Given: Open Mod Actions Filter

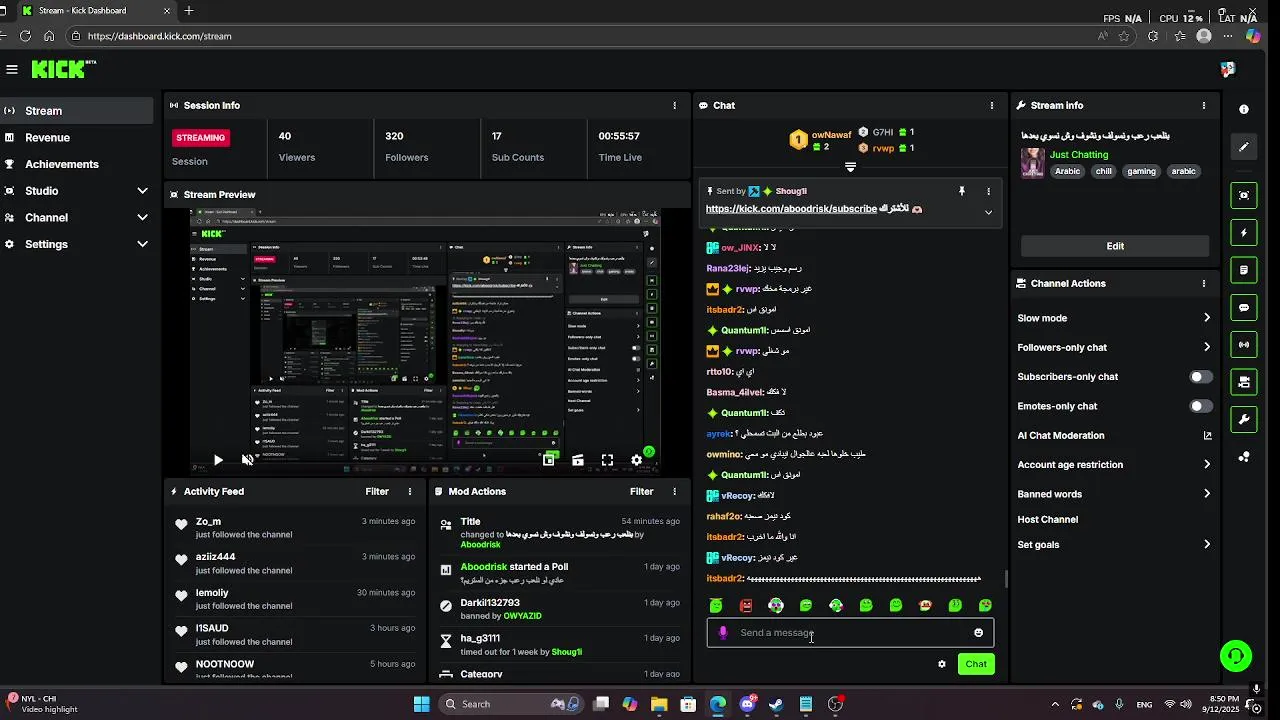Looking at the screenshot, I should [642, 491].
